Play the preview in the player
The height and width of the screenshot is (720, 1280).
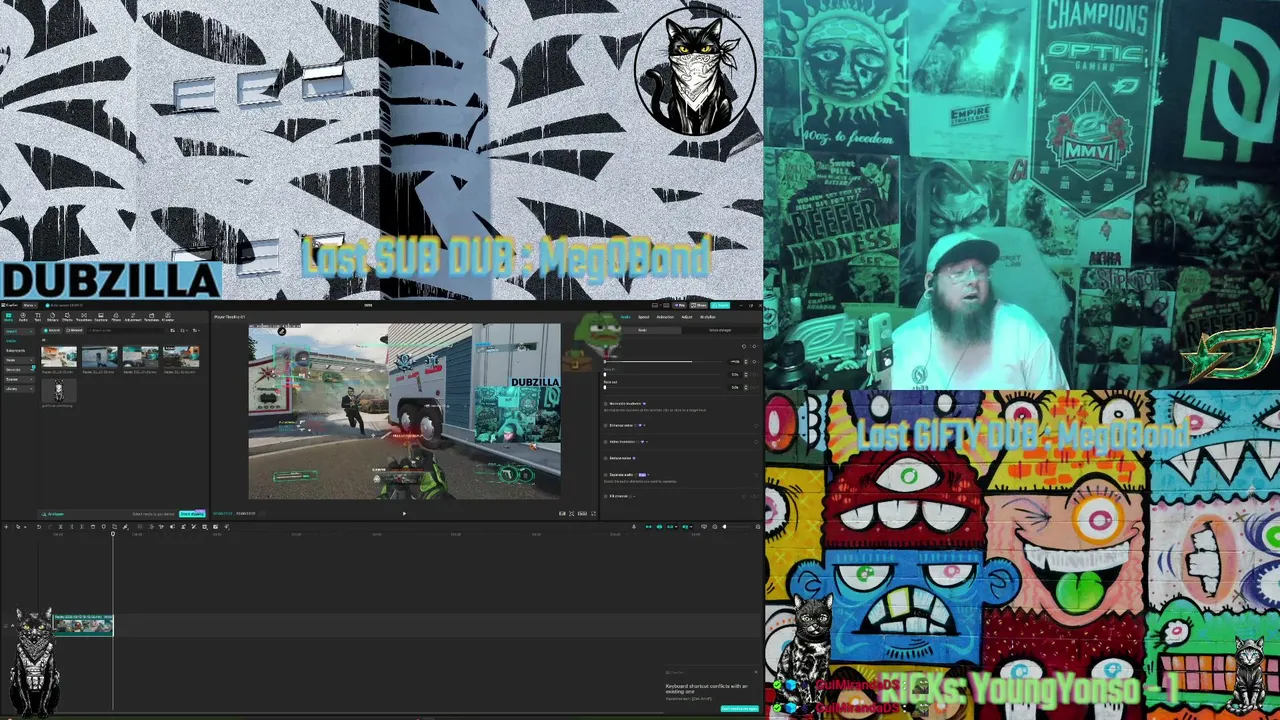tap(404, 514)
